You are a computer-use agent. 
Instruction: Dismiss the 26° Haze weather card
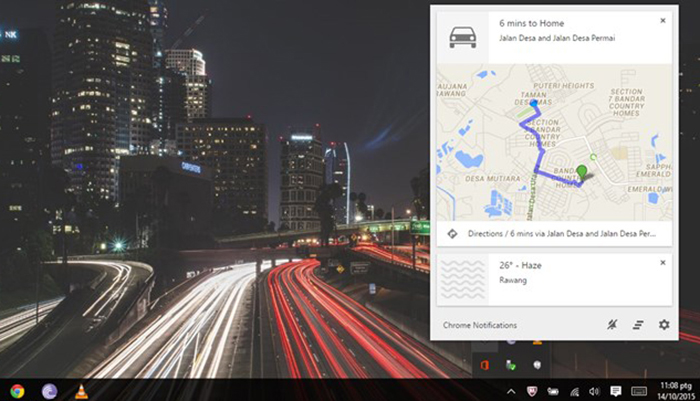(x=662, y=263)
